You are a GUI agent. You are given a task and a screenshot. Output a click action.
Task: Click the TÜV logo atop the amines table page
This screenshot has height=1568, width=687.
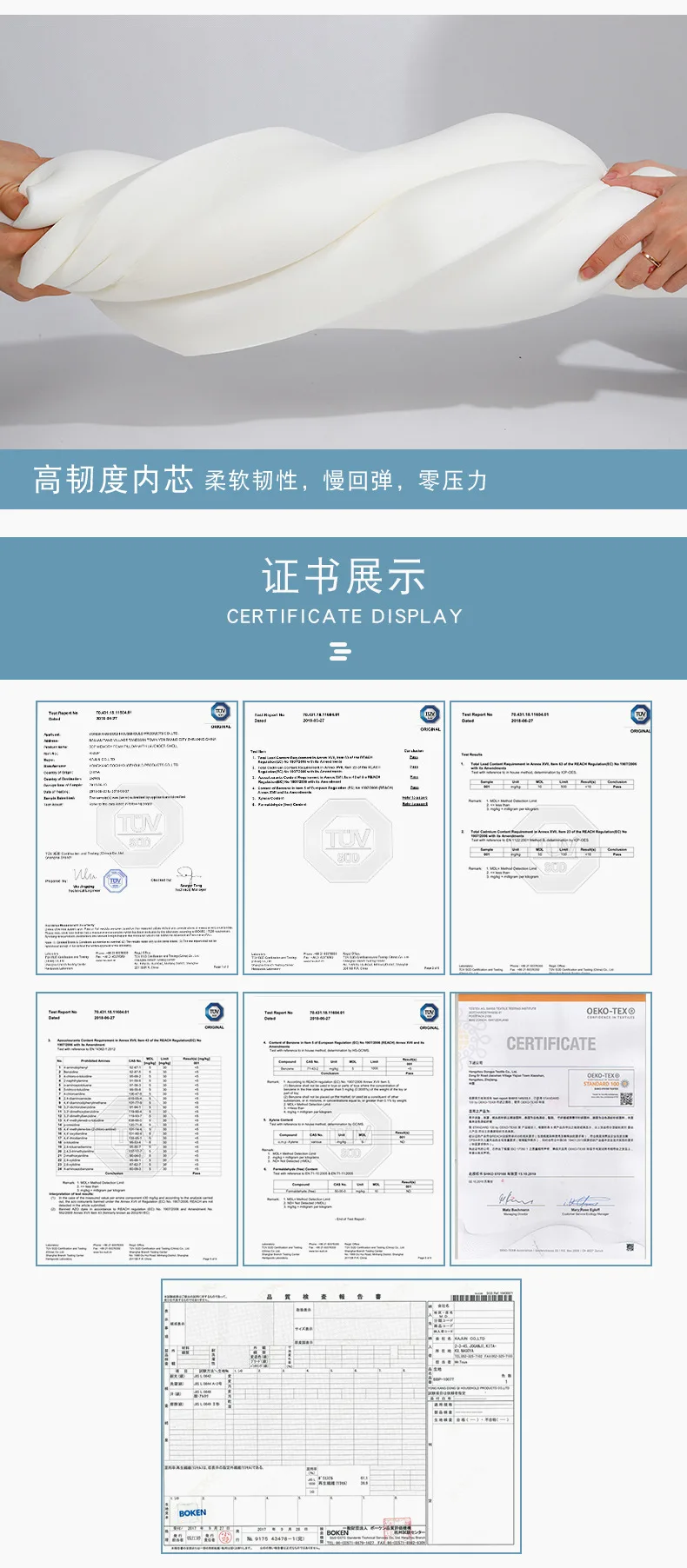[x=214, y=1012]
